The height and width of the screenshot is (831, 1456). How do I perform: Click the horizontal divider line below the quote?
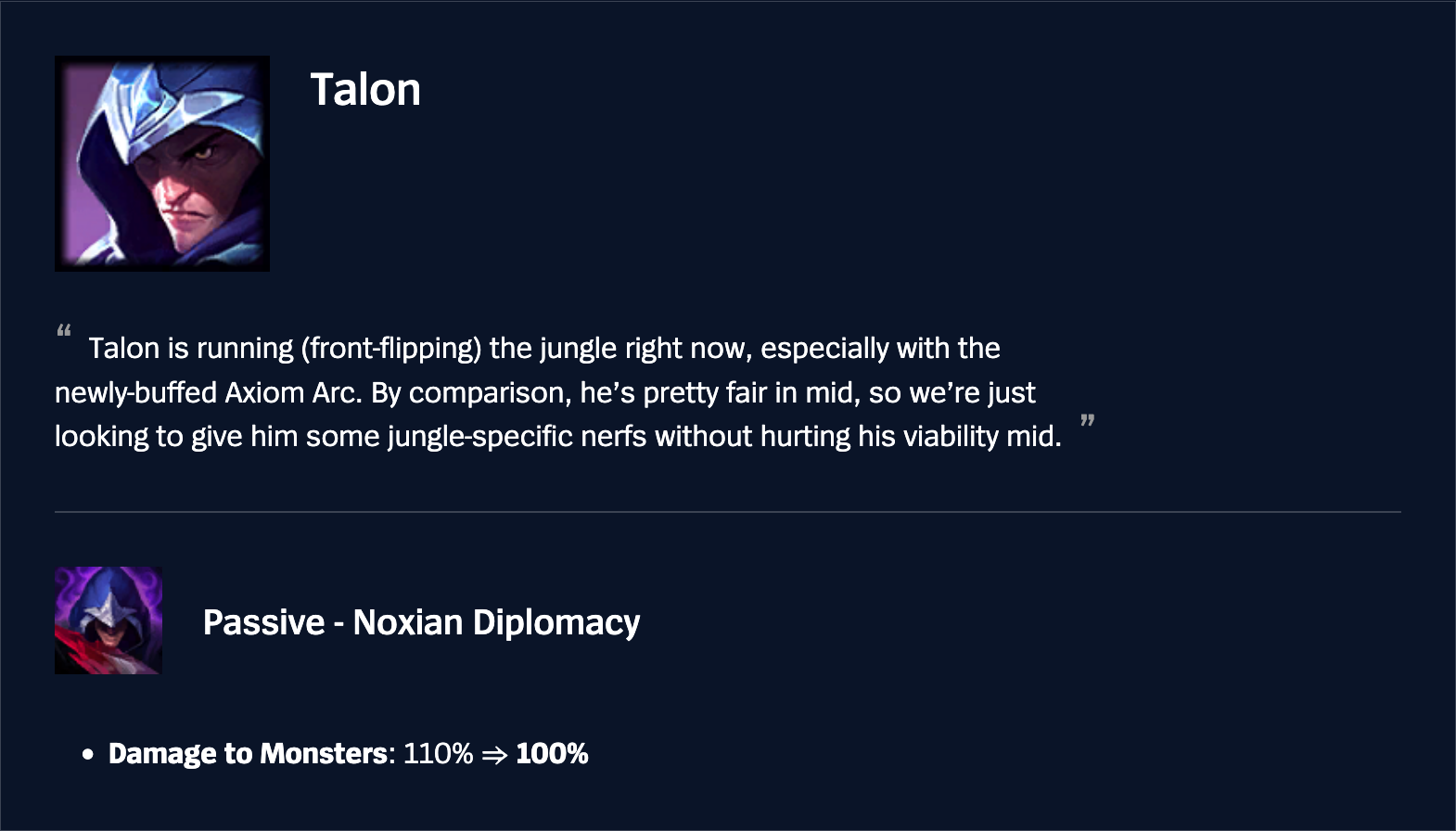[727, 512]
